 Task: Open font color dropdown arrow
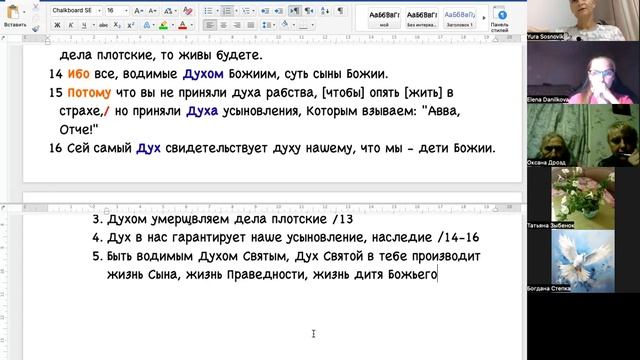pos(191,25)
